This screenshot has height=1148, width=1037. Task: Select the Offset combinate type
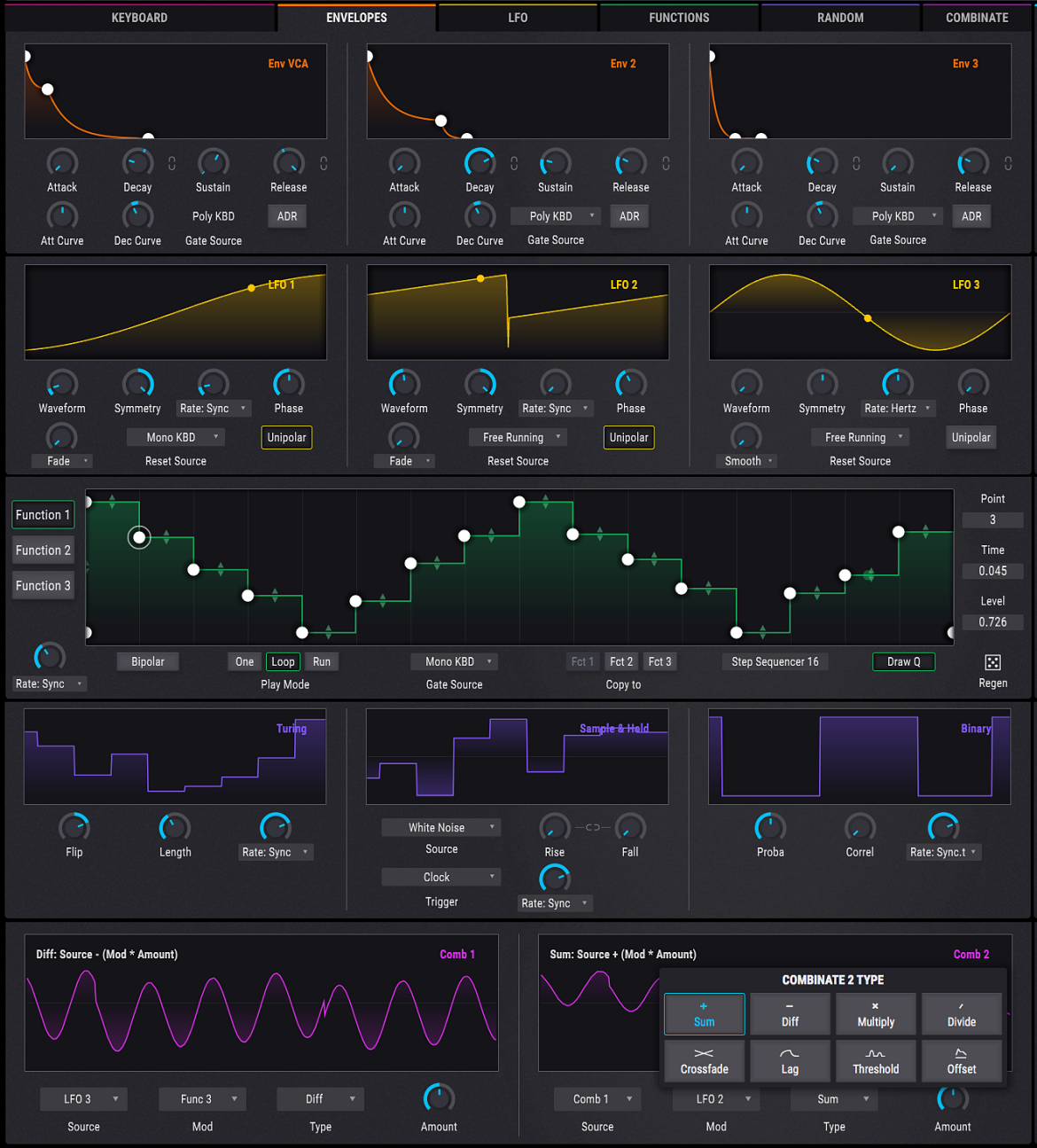tap(962, 1061)
